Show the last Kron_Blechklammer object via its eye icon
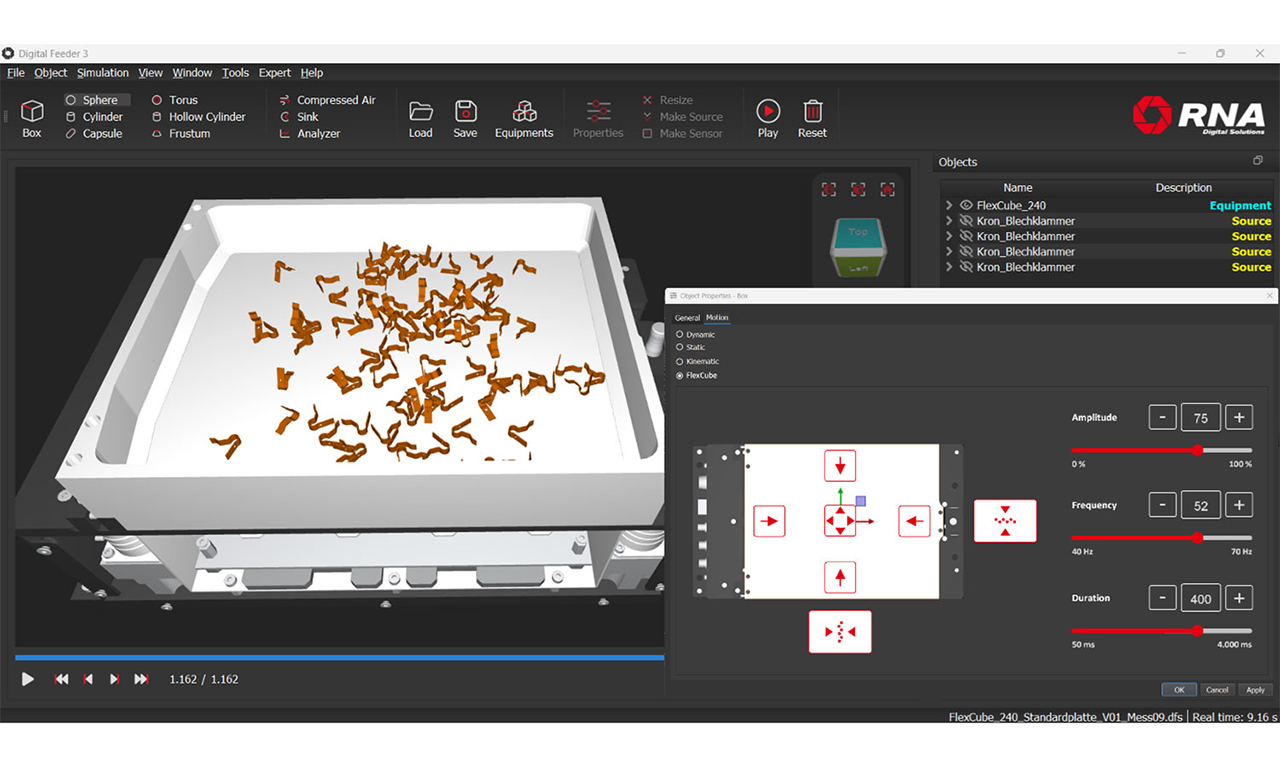The image size is (1280, 767). (966, 267)
